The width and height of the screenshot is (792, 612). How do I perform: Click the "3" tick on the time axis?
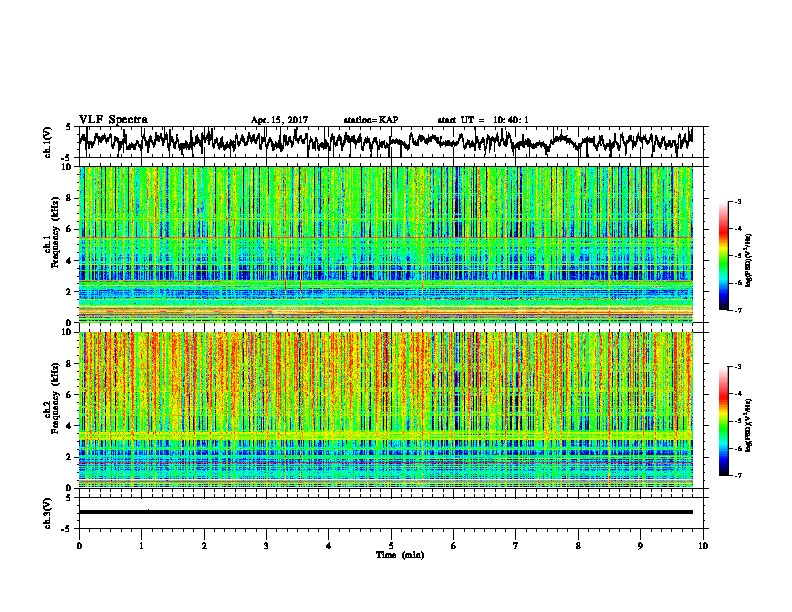(266, 546)
